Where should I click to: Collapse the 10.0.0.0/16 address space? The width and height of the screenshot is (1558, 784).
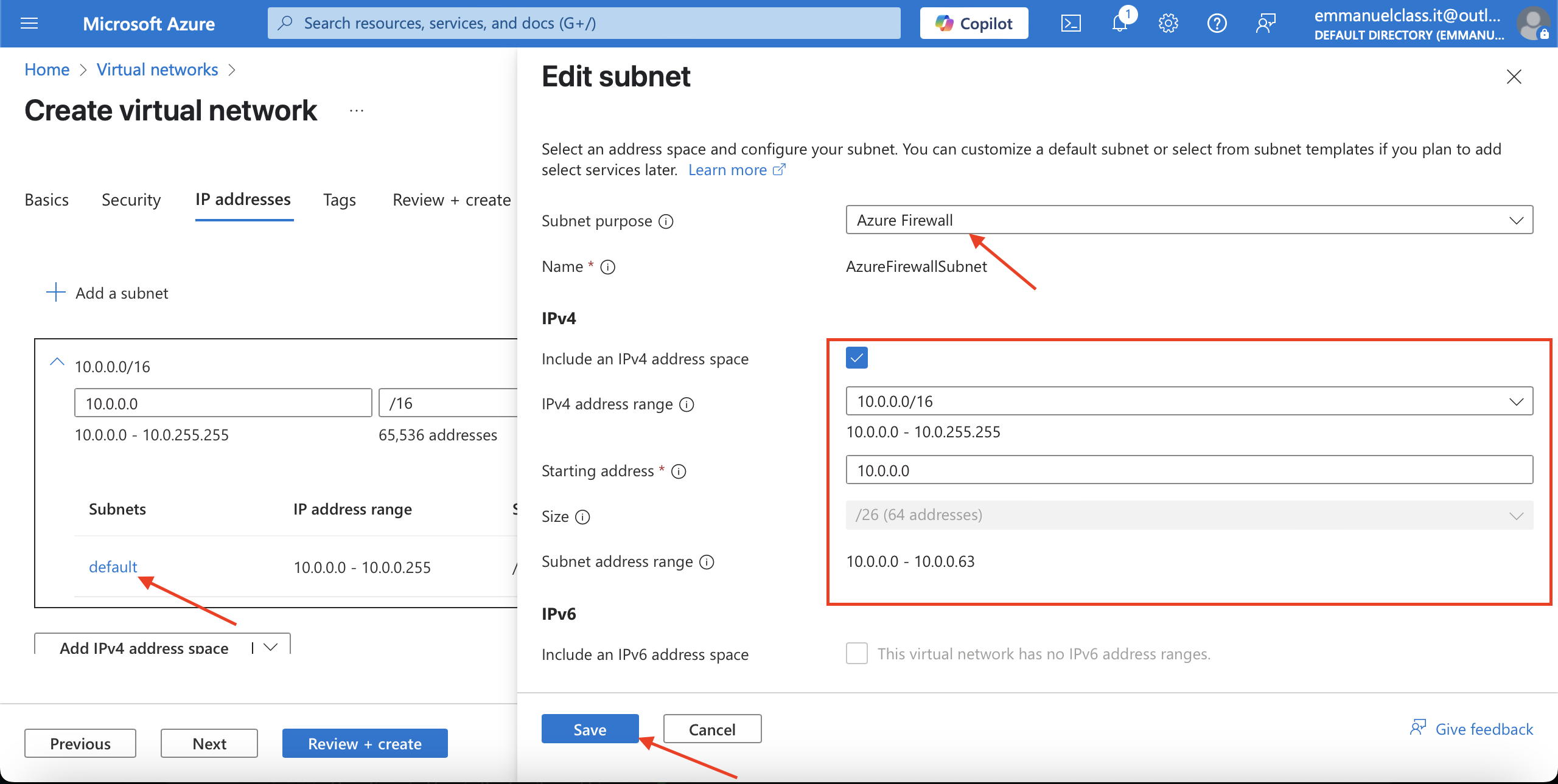pos(57,362)
